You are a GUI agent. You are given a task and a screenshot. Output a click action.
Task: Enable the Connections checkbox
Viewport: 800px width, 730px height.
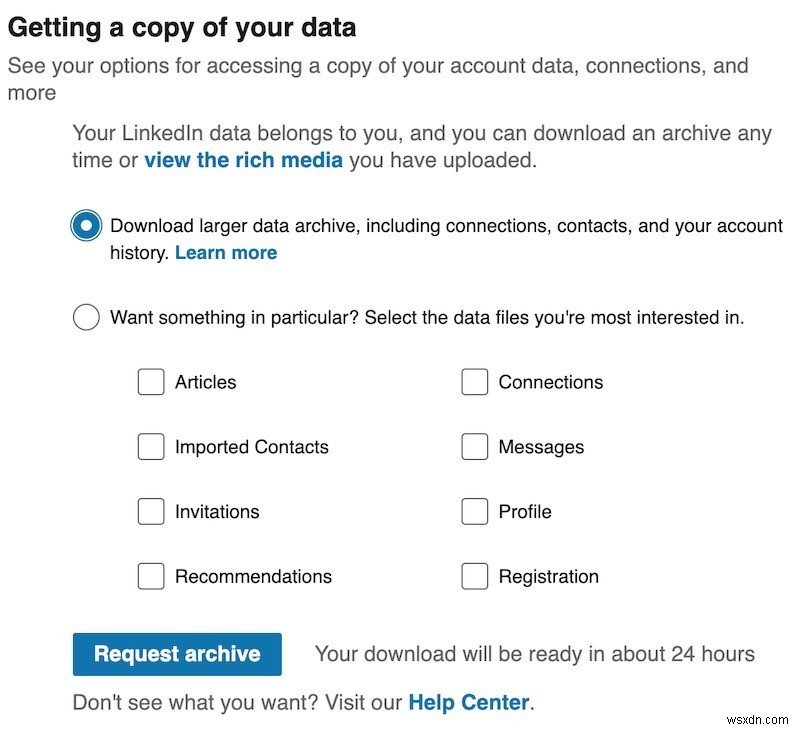pyautogui.click(x=474, y=382)
